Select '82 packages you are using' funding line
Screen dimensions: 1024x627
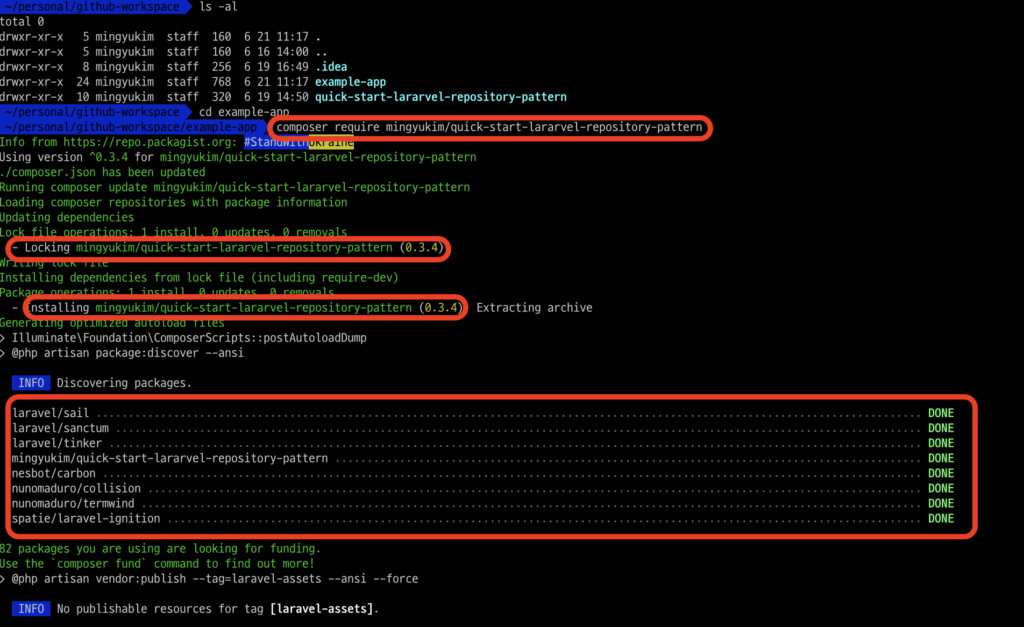(x=161, y=549)
